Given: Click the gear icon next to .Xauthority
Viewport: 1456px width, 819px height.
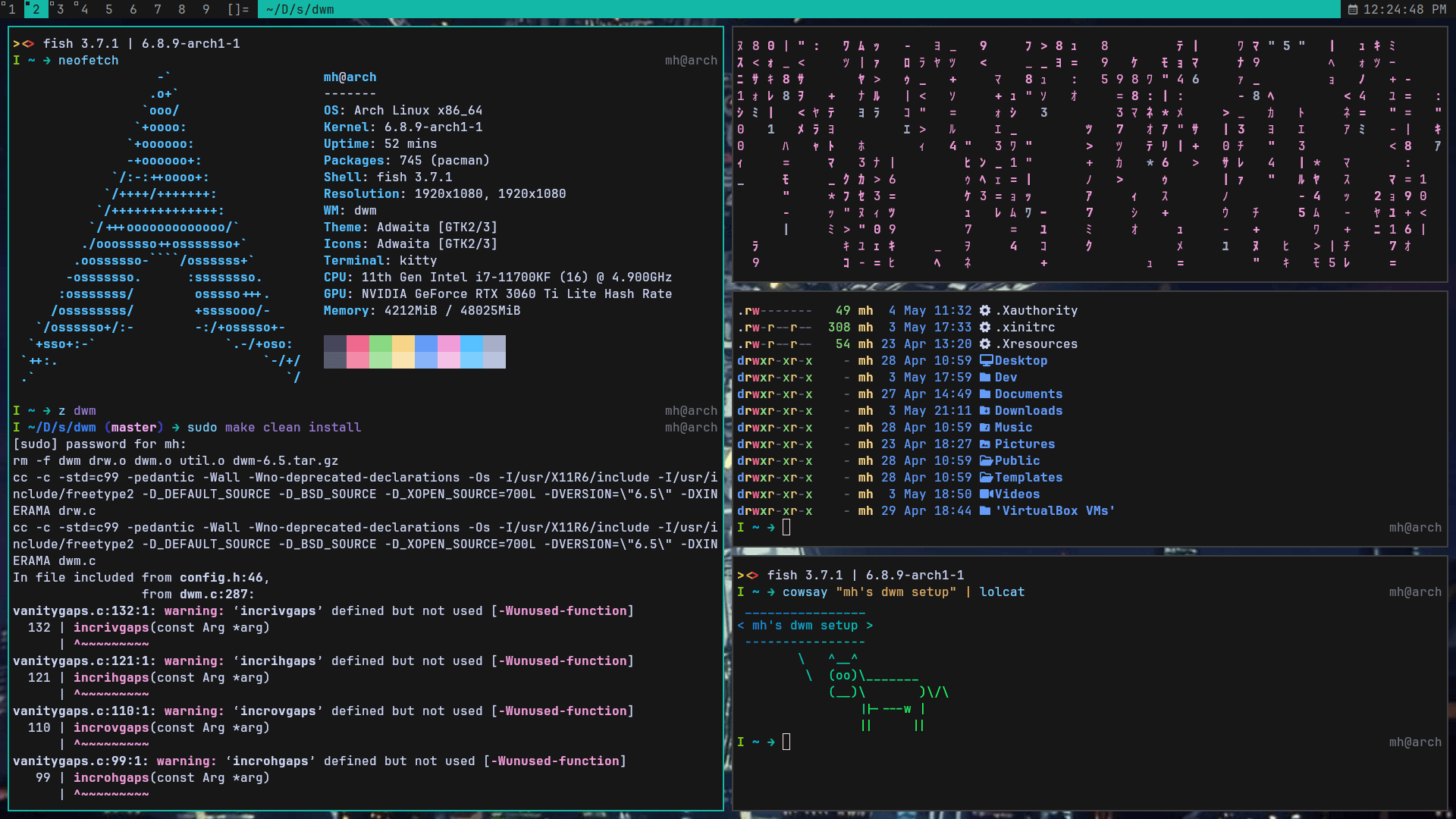Looking at the screenshot, I should tap(984, 310).
